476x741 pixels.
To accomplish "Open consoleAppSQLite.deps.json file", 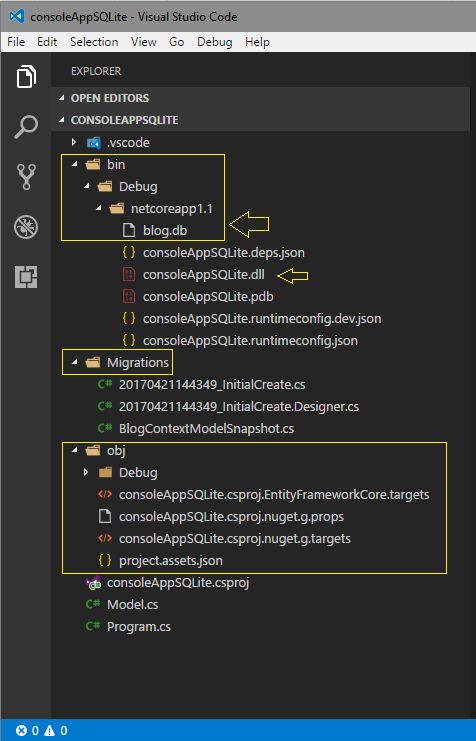I will [224, 252].
